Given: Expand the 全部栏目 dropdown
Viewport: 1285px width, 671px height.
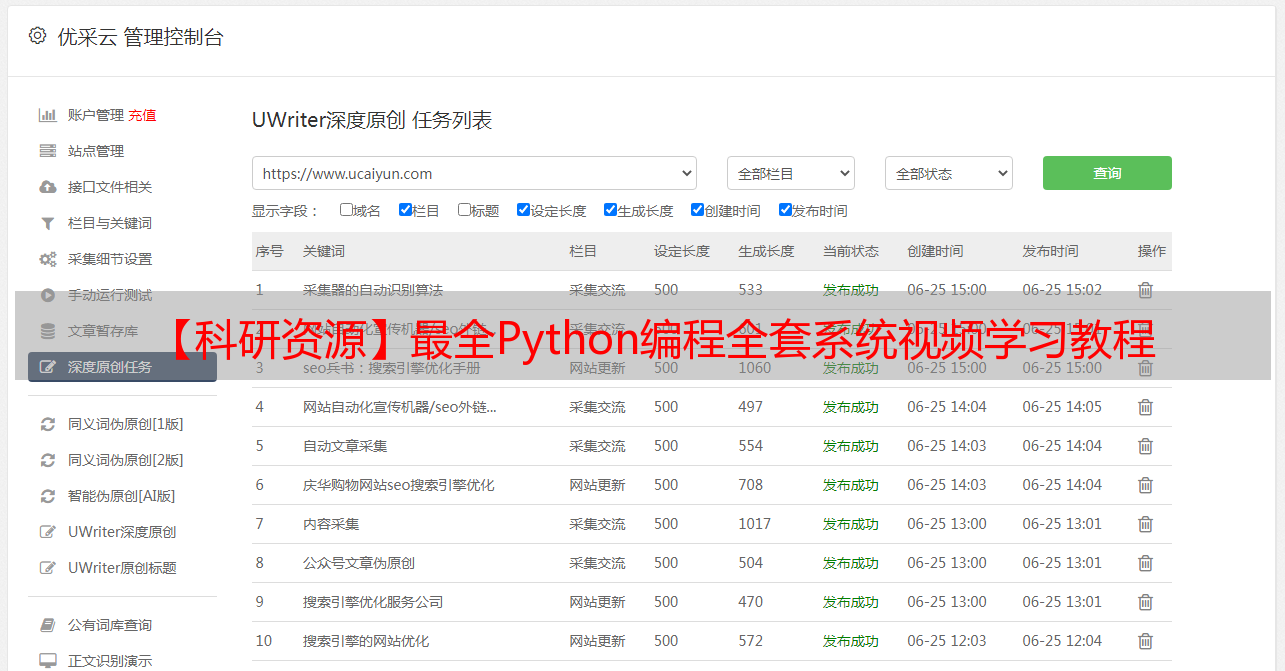Looking at the screenshot, I should coord(790,173).
